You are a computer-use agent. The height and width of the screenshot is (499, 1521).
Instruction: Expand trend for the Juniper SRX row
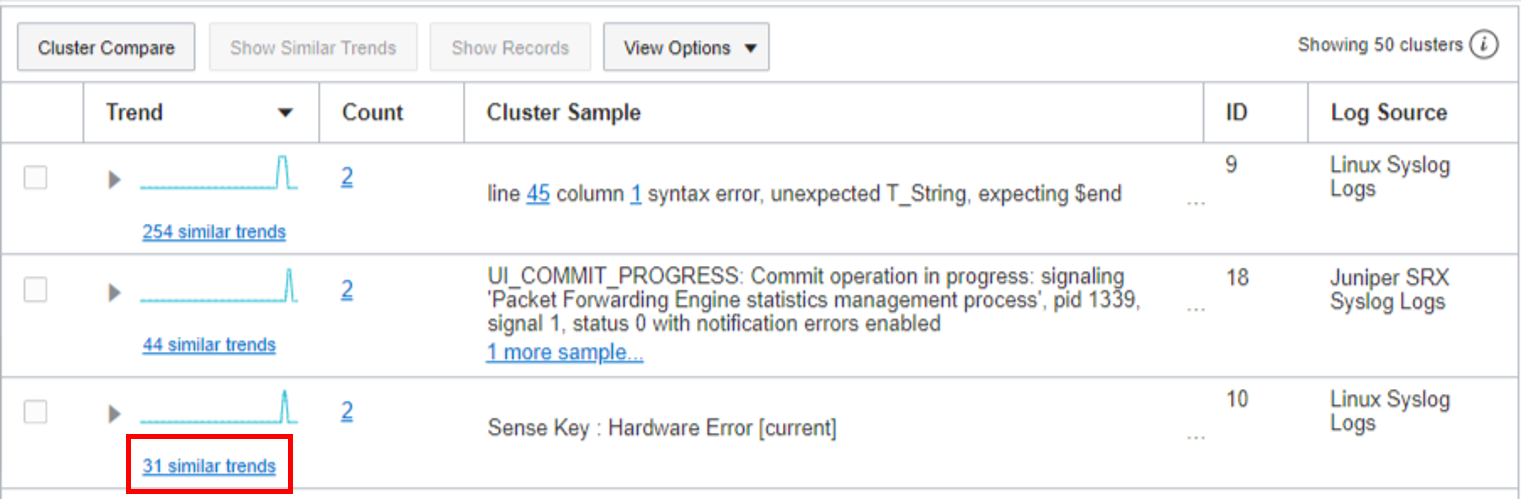pos(115,292)
